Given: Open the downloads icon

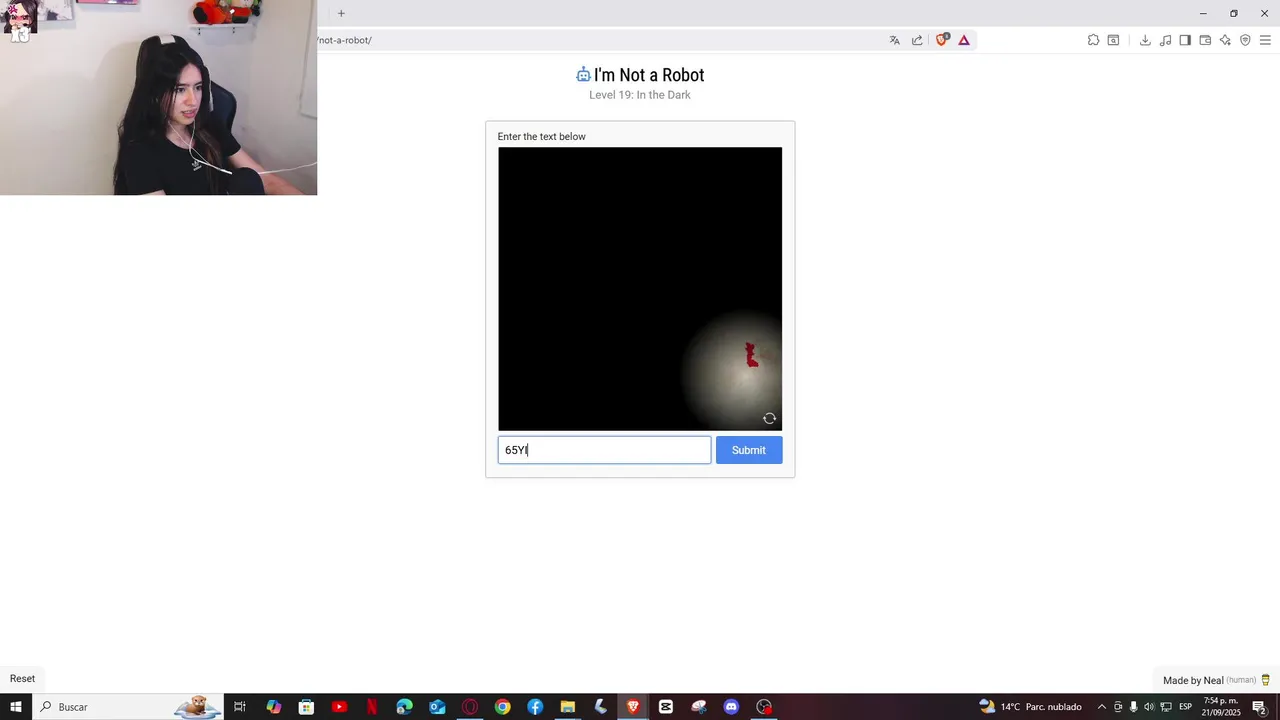Looking at the screenshot, I should pyautogui.click(x=1145, y=40).
